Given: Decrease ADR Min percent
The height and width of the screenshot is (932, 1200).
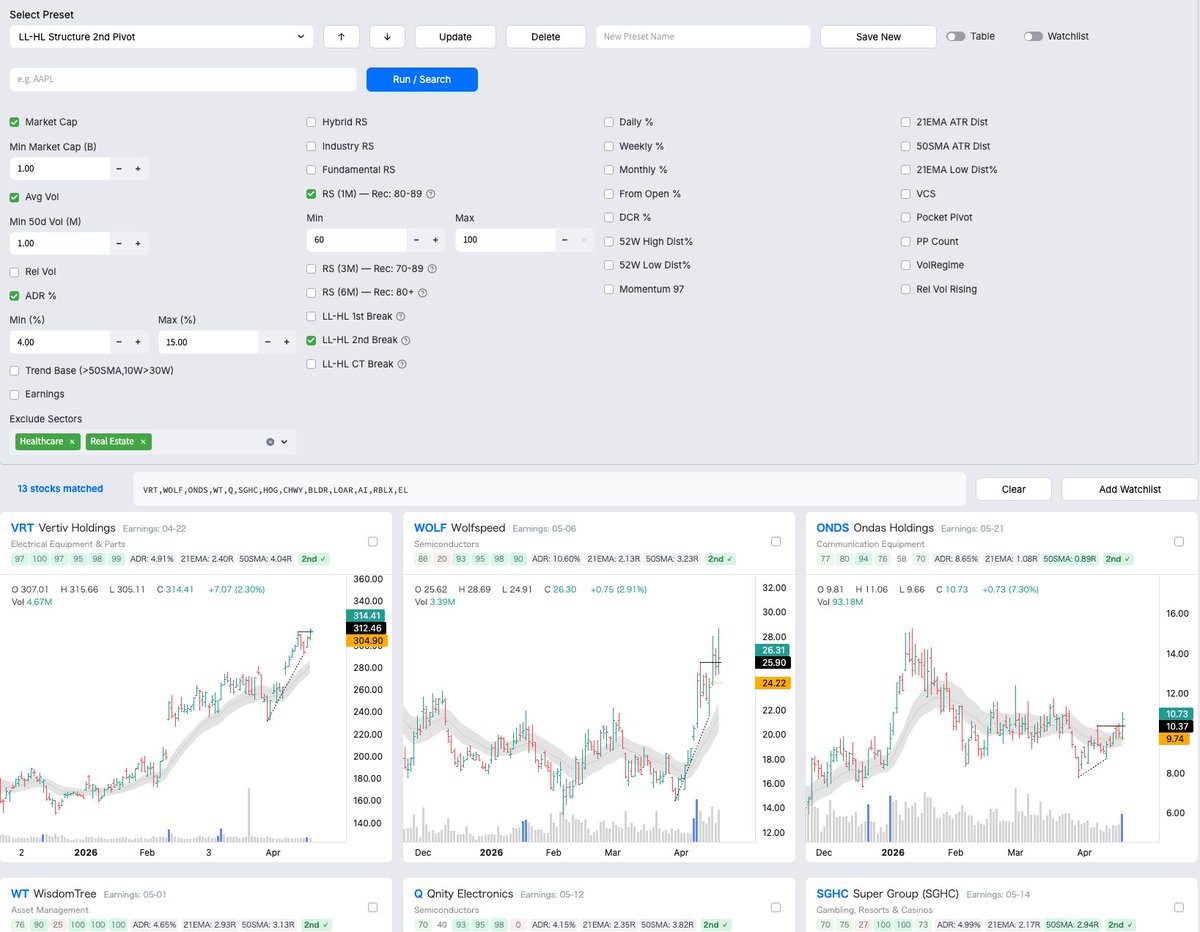Looking at the screenshot, I should coord(119,342).
